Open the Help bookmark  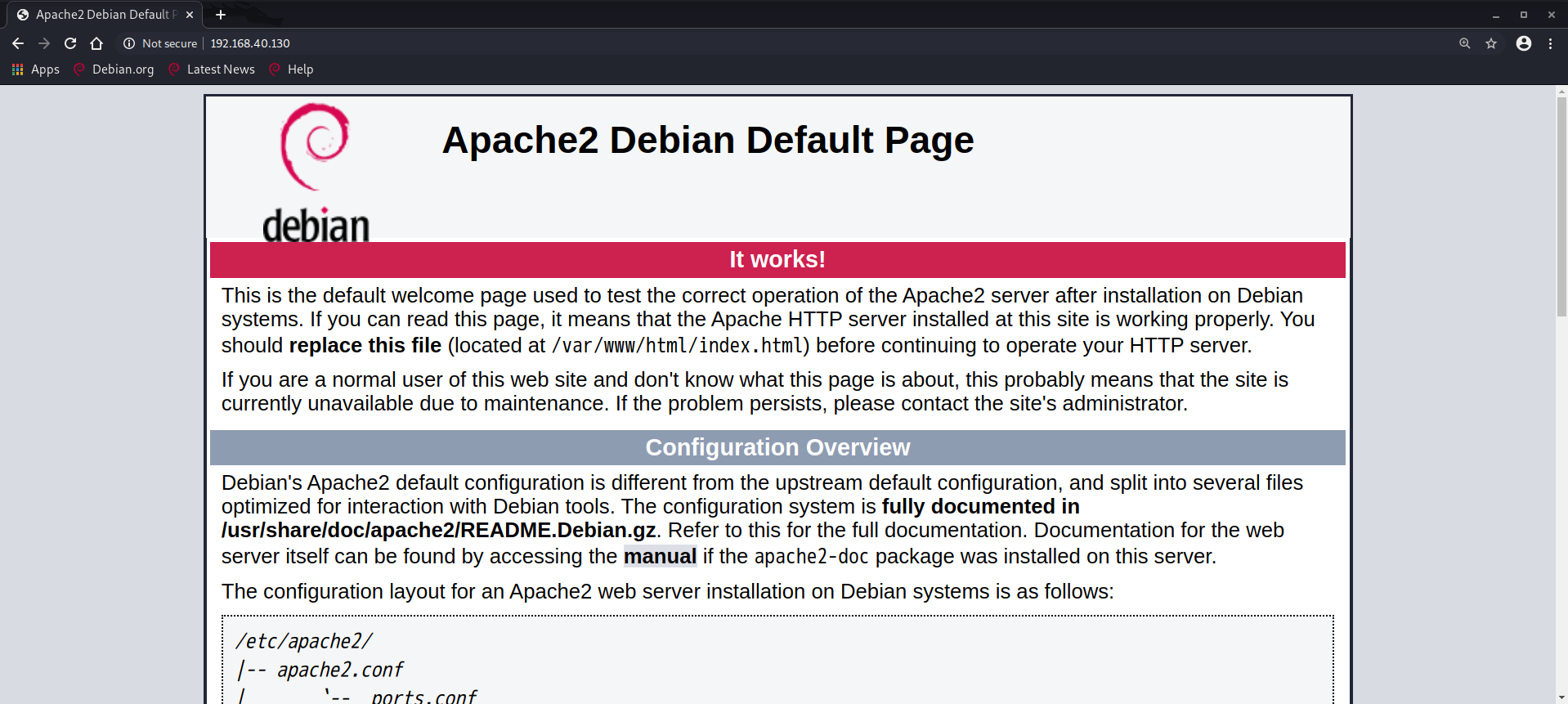click(x=291, y=70)
